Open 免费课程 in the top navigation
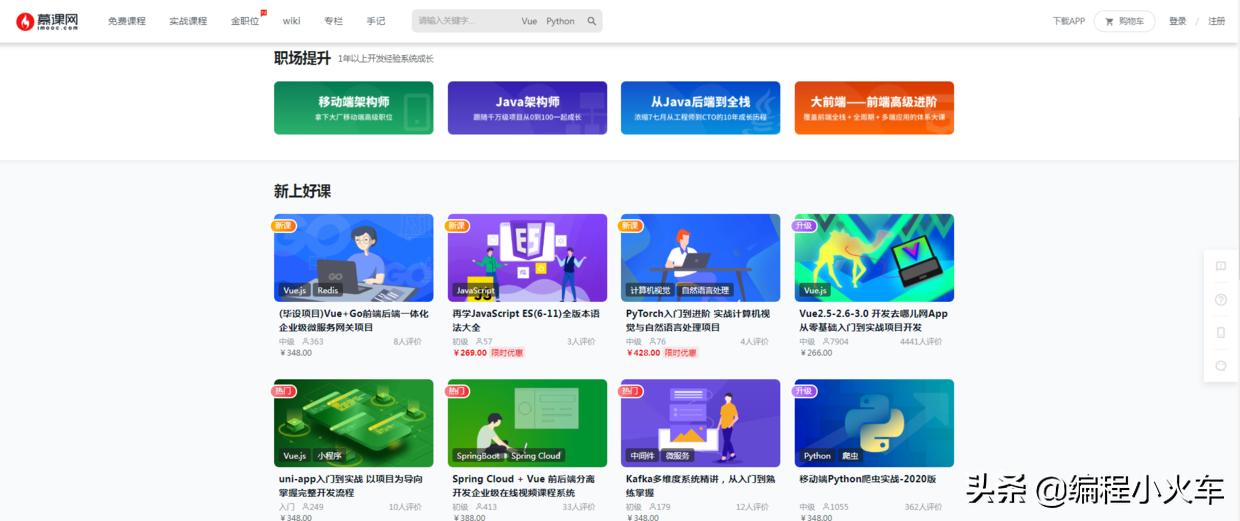The height and width of the screenshot is (521, 1240). click(x=127, y=21)
